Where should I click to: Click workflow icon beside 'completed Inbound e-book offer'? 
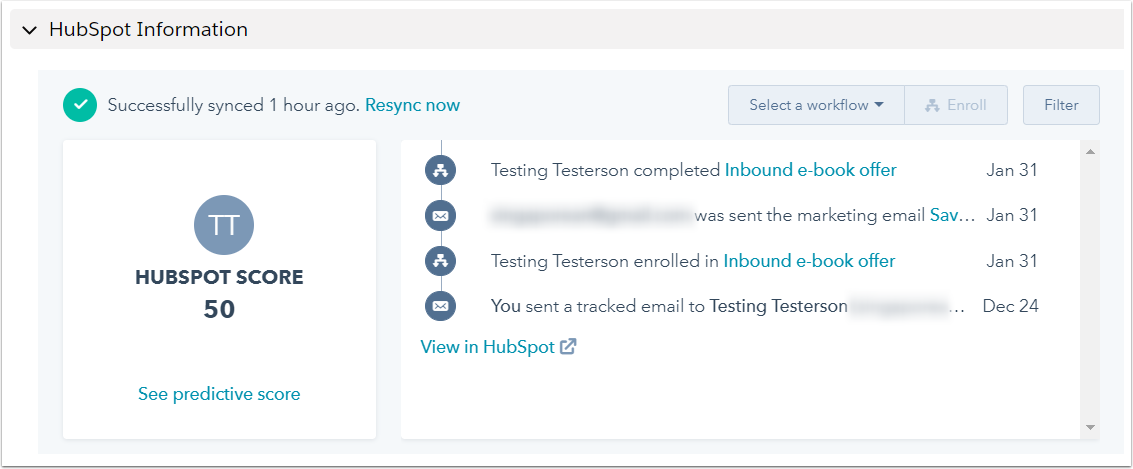[x=440, y=170]
